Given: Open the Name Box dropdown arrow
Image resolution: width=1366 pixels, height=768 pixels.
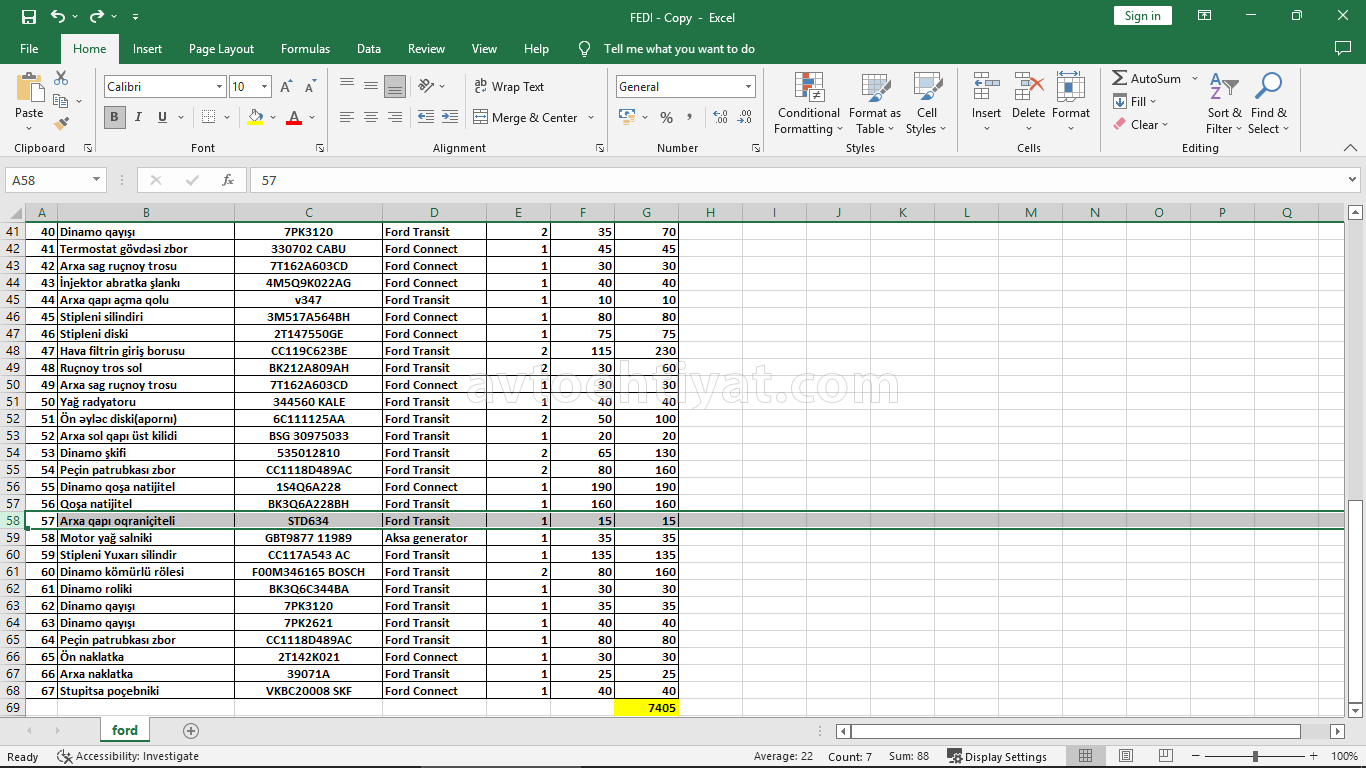Looking at the screenshot, I should click(97, 180).
